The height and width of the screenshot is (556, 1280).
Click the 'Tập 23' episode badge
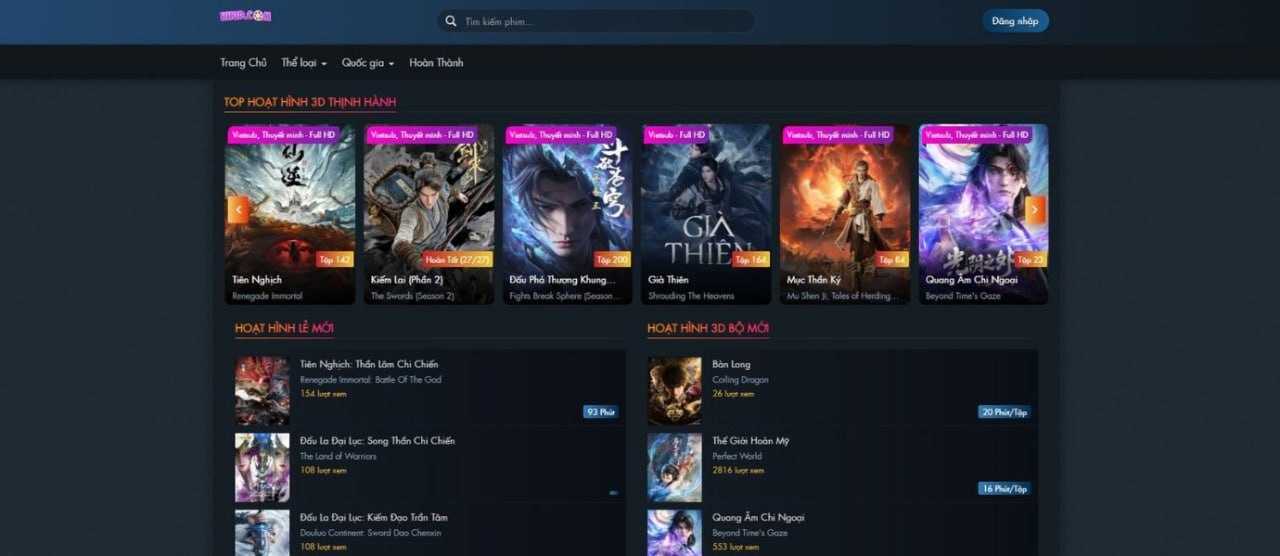click(1031, 260)
